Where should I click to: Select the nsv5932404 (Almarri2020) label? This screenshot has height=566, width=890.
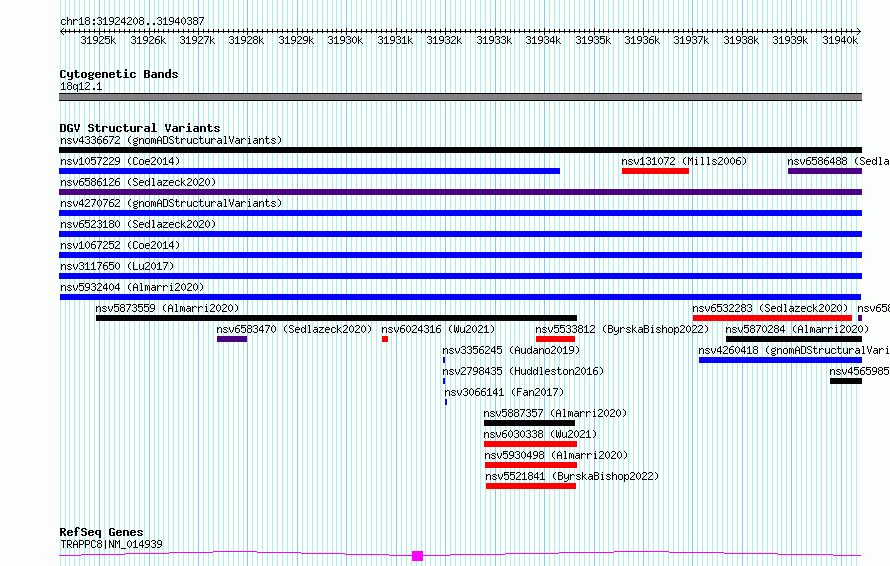(132, 287)
